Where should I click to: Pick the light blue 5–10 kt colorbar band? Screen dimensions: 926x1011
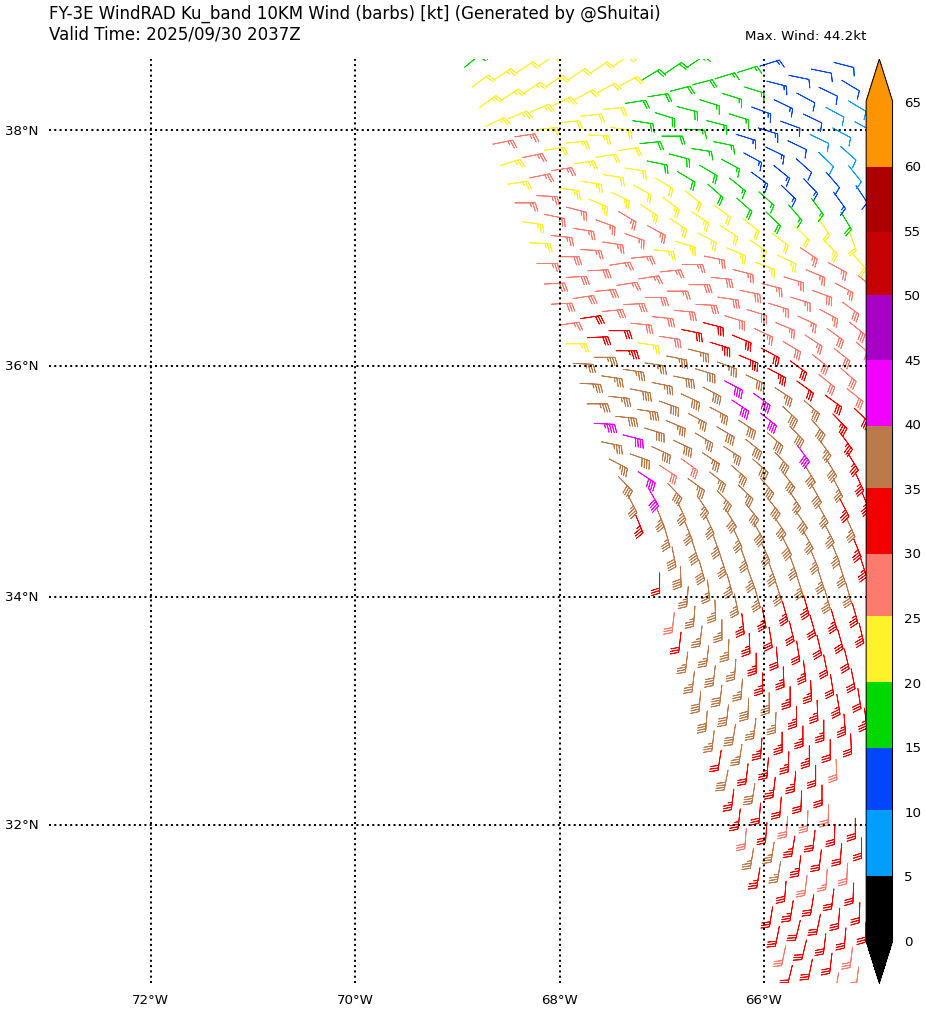click(x=878, y=844)
